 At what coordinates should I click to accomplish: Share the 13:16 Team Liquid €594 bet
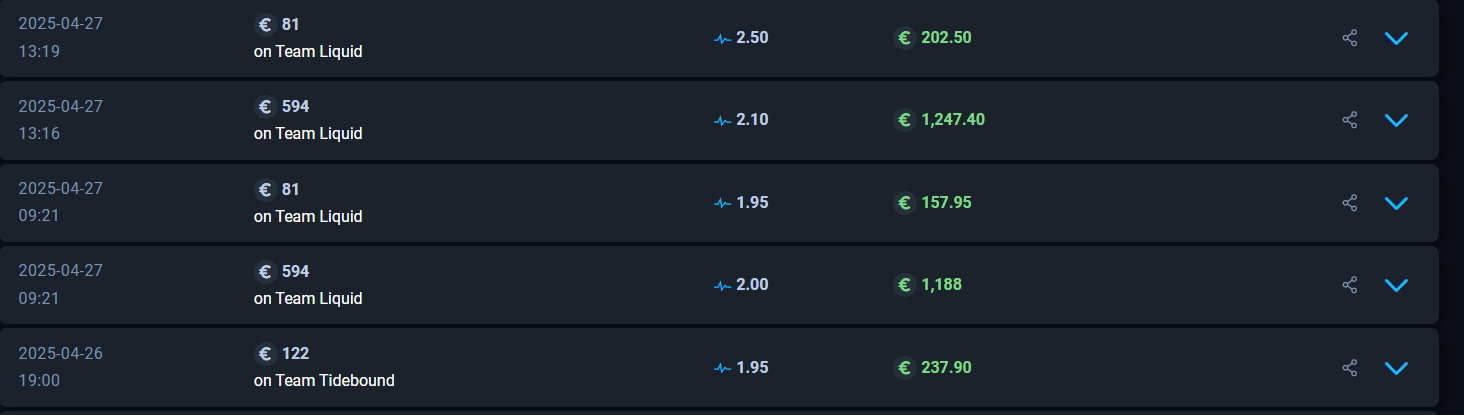(1350, 120)
